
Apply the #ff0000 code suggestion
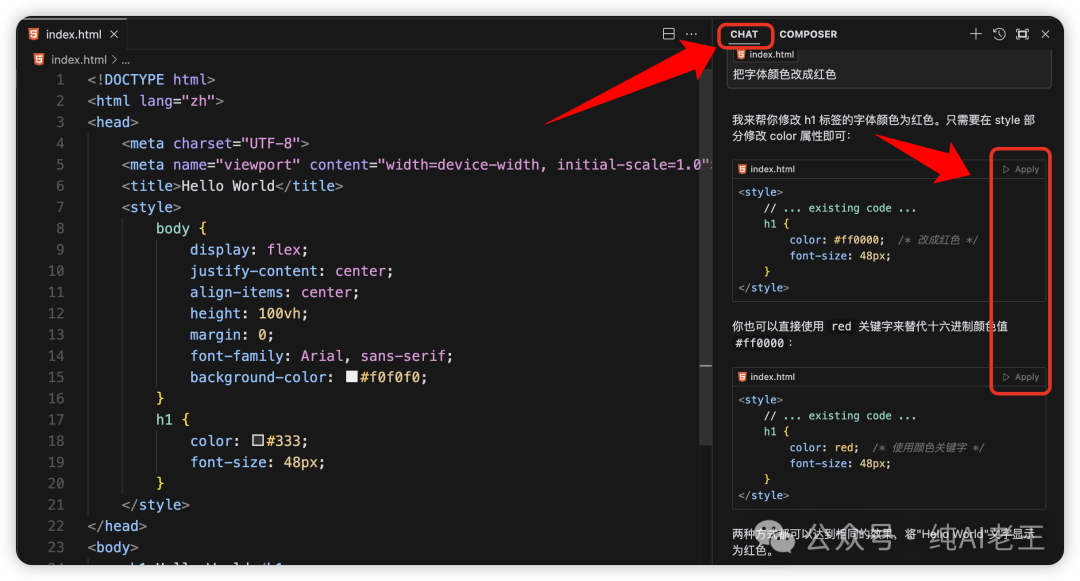(1021, 170)
